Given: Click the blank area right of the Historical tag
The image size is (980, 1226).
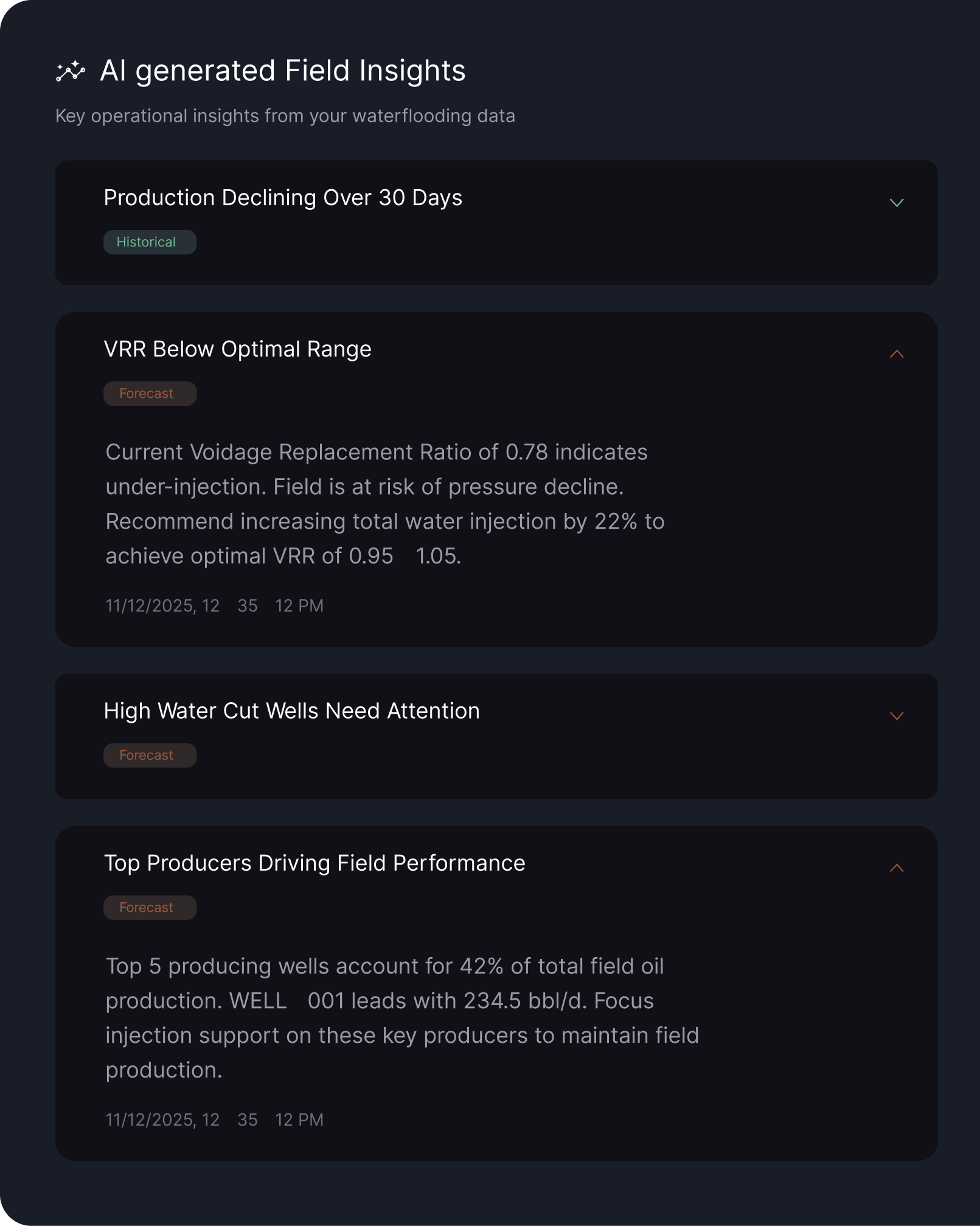Looking at the screenshot, I should pos(487,242).
